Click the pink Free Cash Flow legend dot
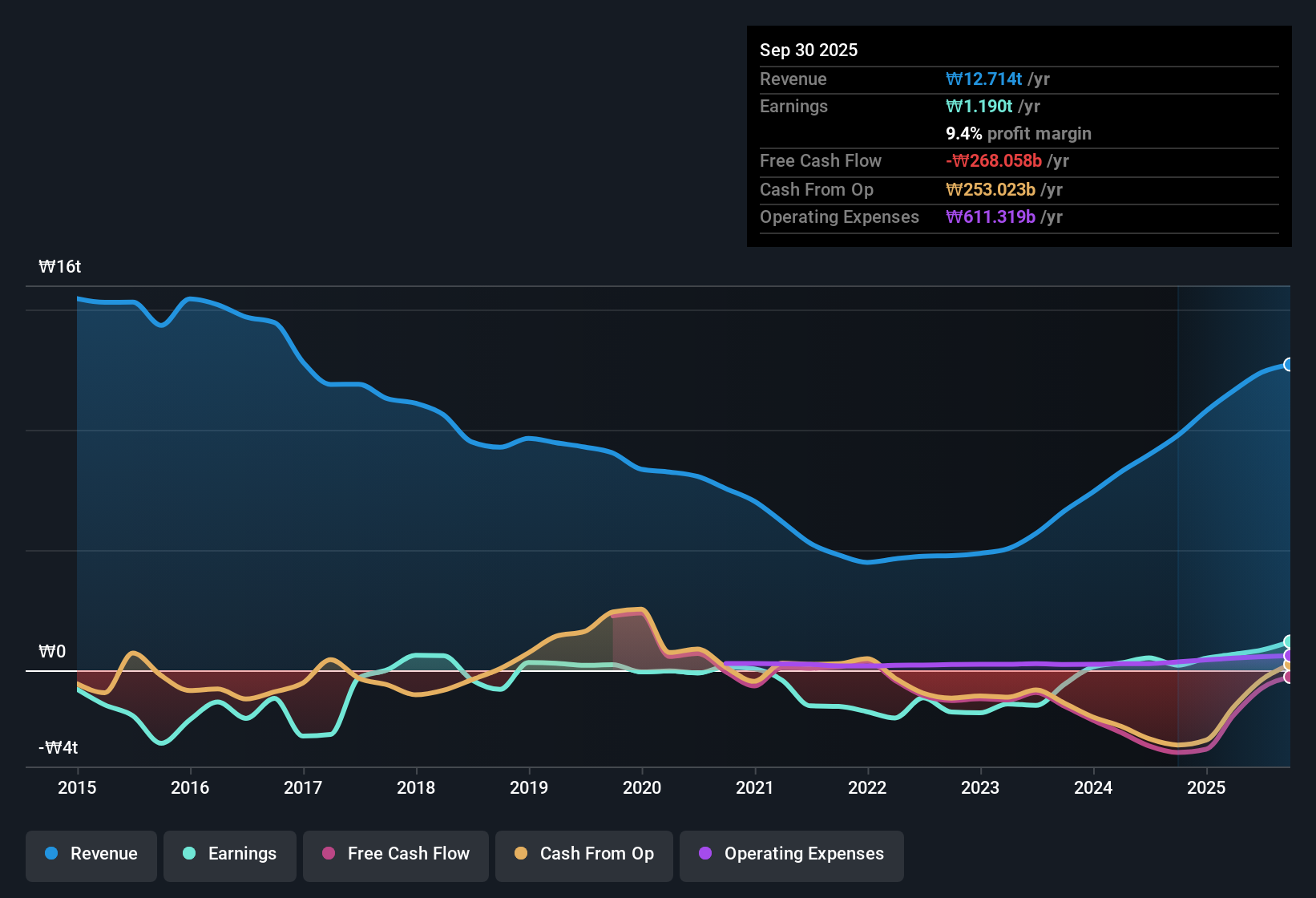This screenshot has height=898, width=1316. [327, 855]
